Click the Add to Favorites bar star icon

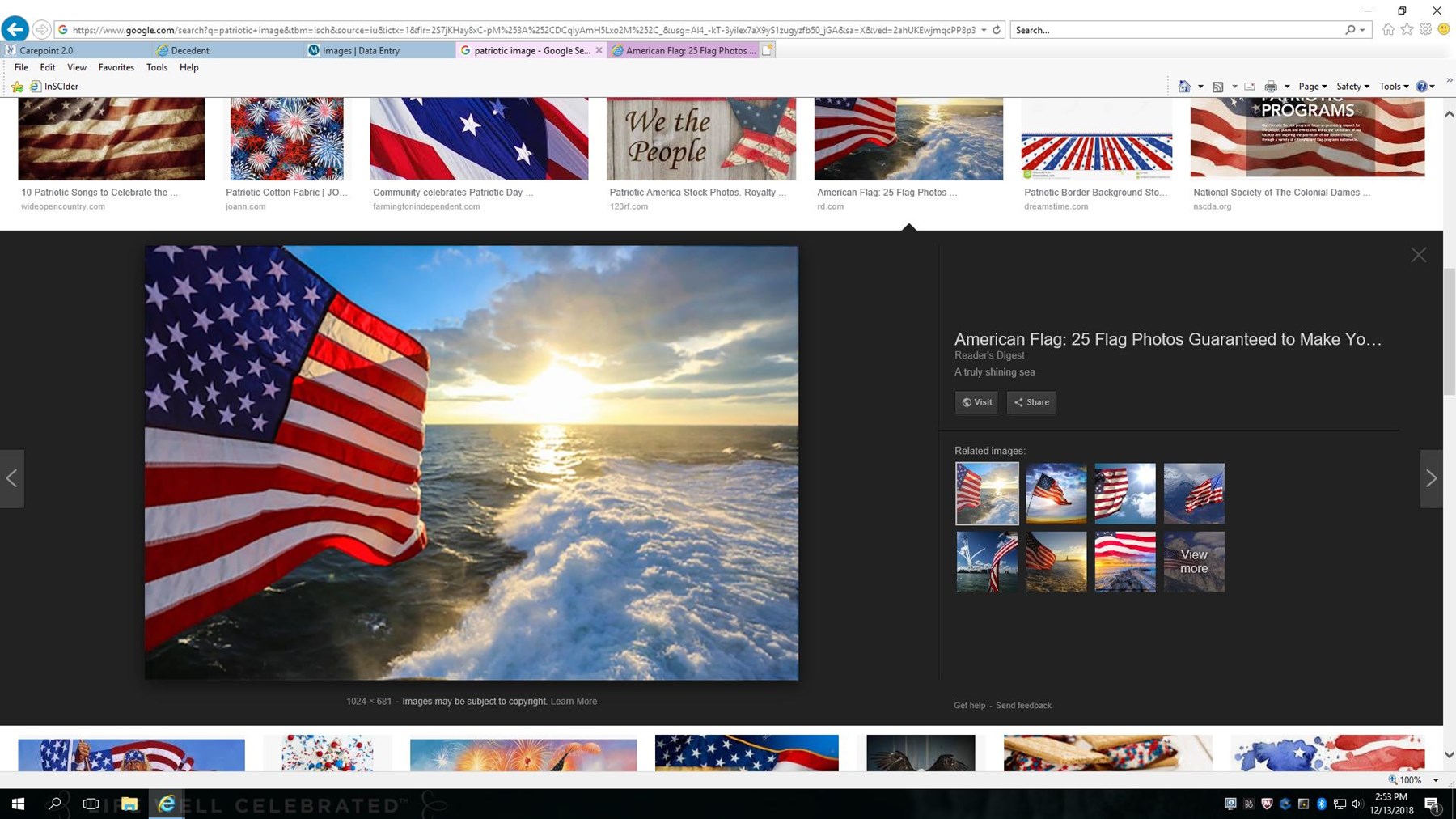[17, 87]
